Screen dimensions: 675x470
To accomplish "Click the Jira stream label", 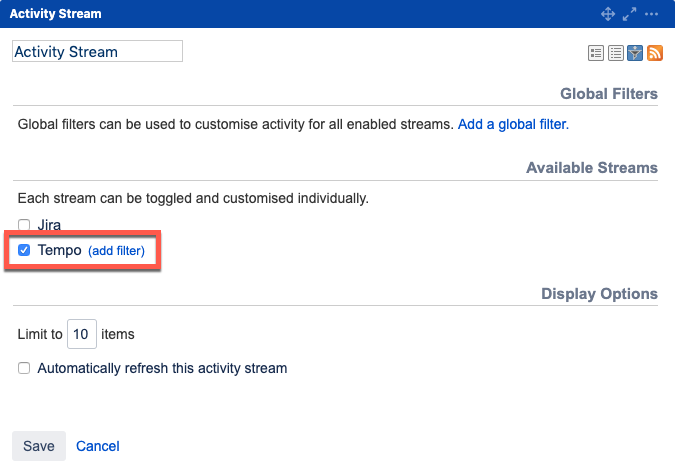I will click(50, 226).
